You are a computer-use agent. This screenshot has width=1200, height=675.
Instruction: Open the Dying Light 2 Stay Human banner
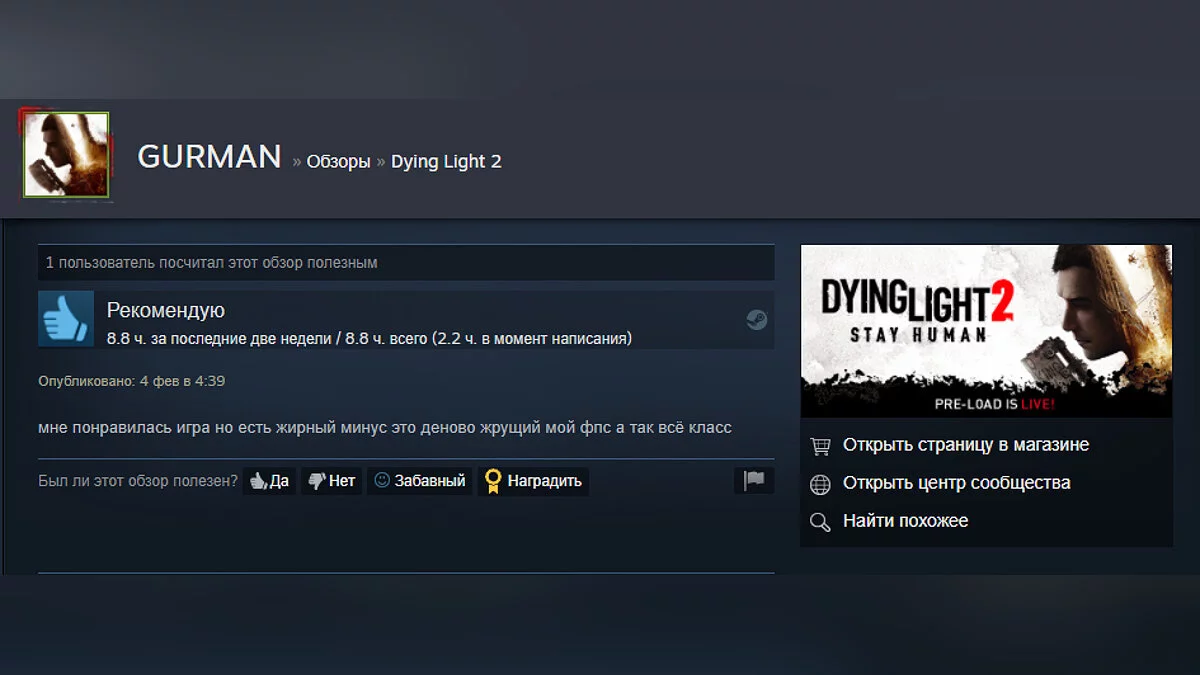(x=986, y=331)
